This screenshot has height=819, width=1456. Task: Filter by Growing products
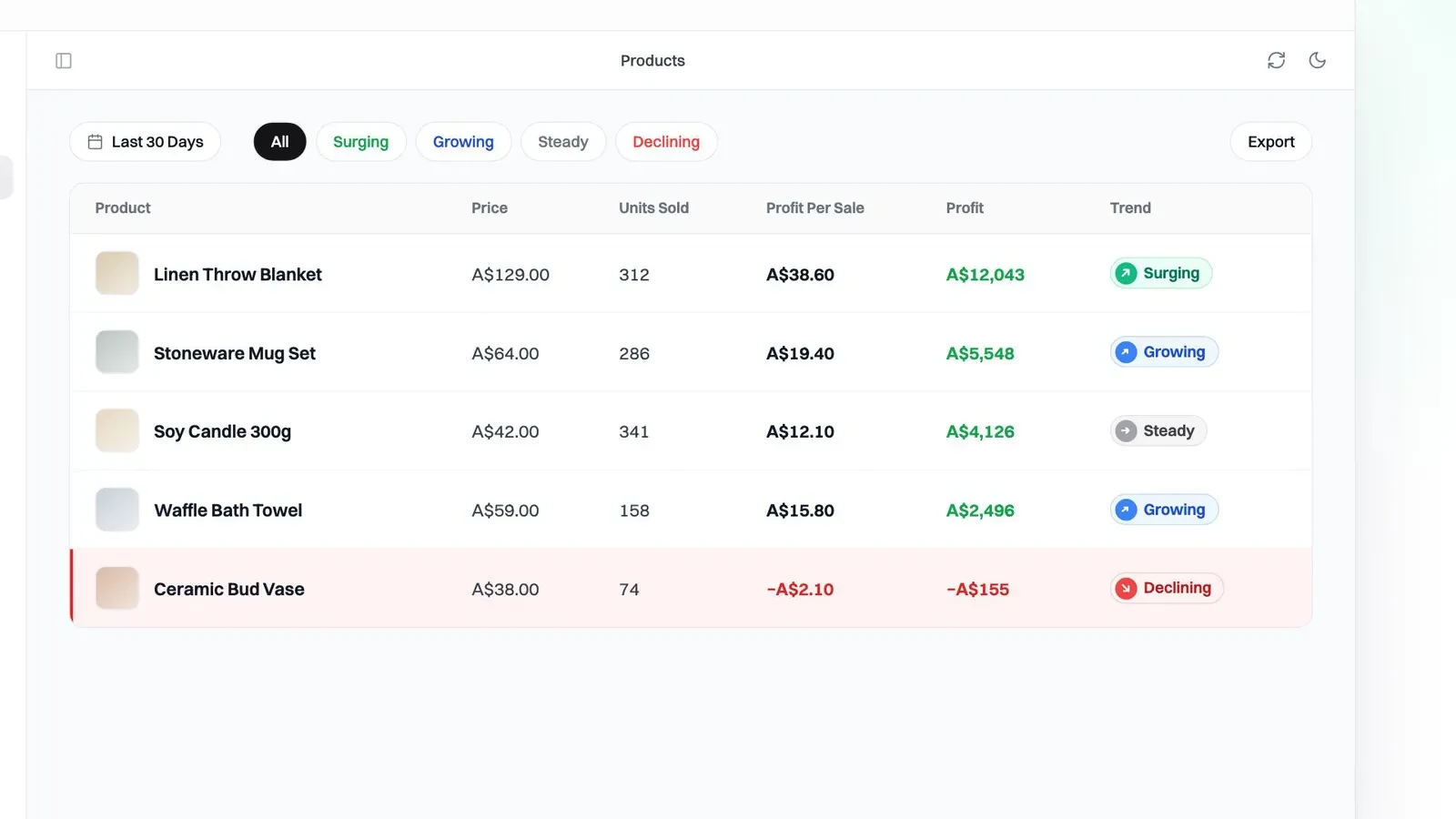[463, 142]
